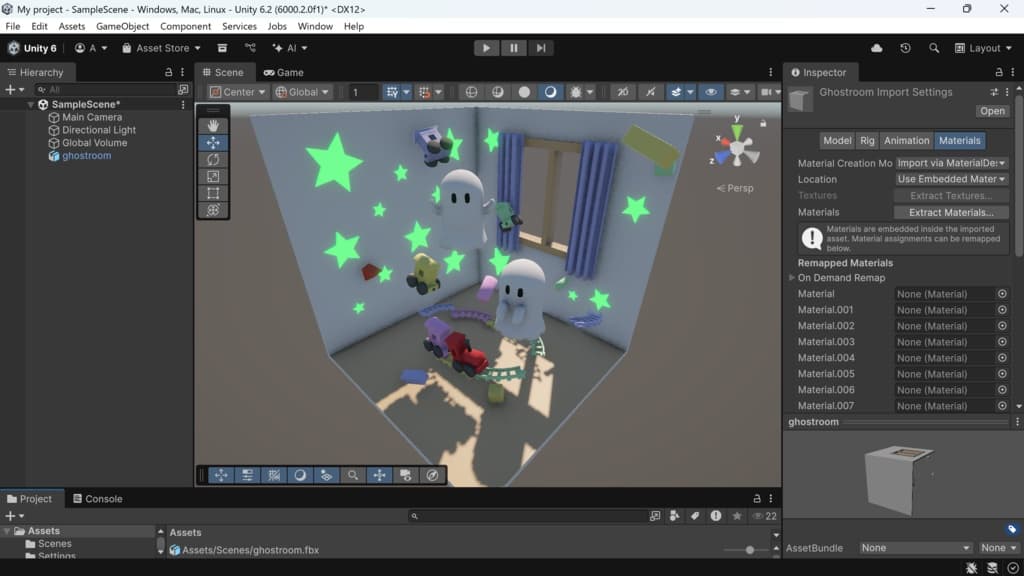Adjust the Project thumbnail size slider
Screen dimensions: 1024x576
coord(750,550)
